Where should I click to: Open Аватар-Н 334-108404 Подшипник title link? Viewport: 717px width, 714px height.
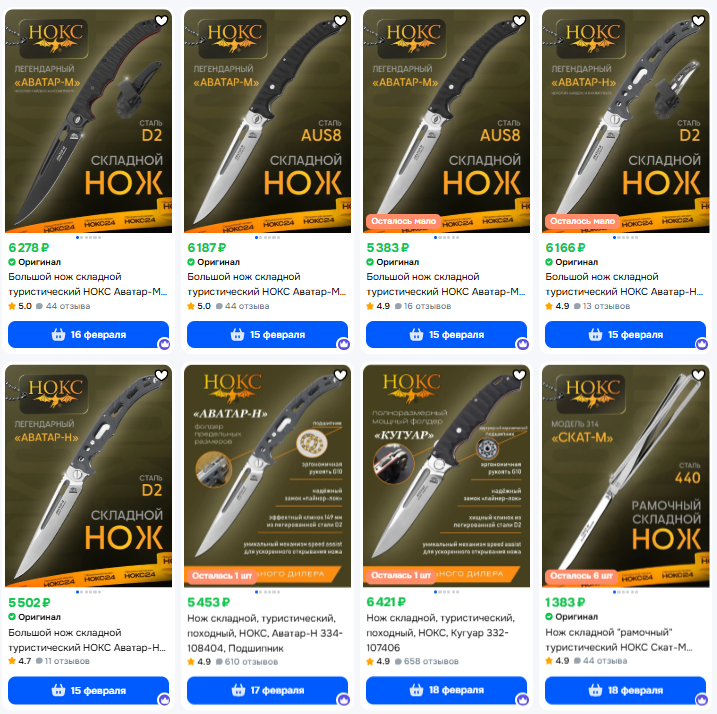[x=265, y=633]
